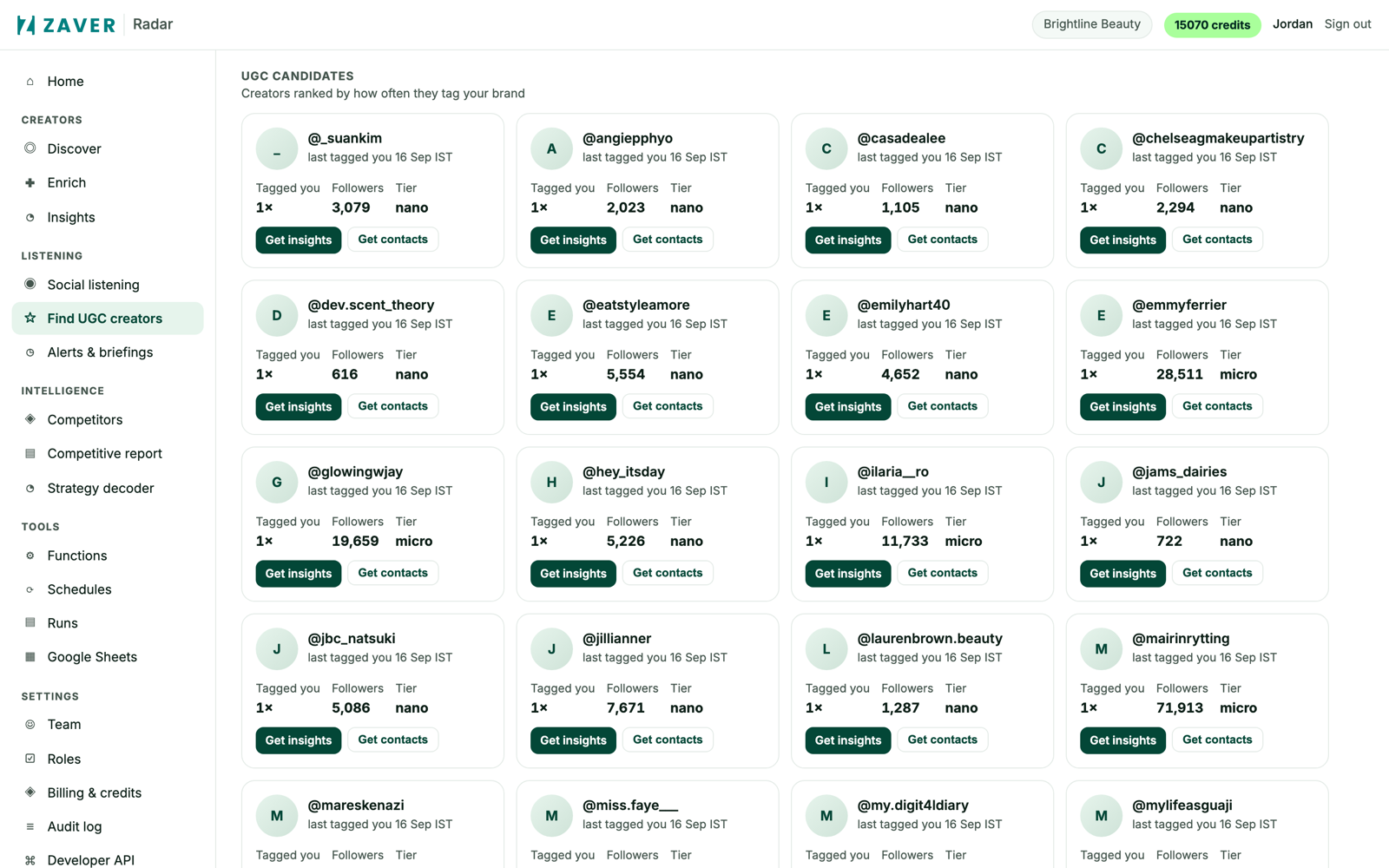Open the Audit log page
Image resolution: width=1389 pixels, height=868 pixels.
(108, 826)
